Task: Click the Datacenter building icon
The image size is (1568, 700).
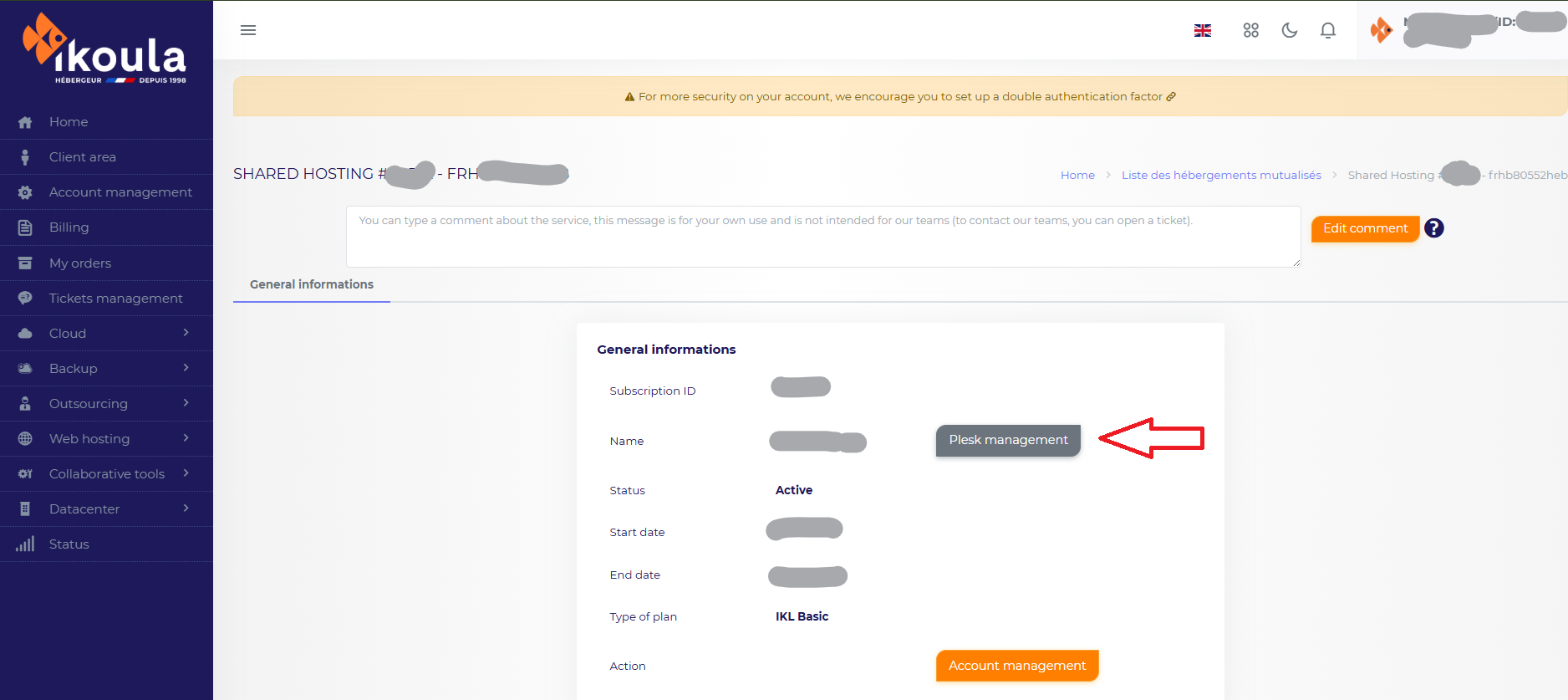Action: 25,508
